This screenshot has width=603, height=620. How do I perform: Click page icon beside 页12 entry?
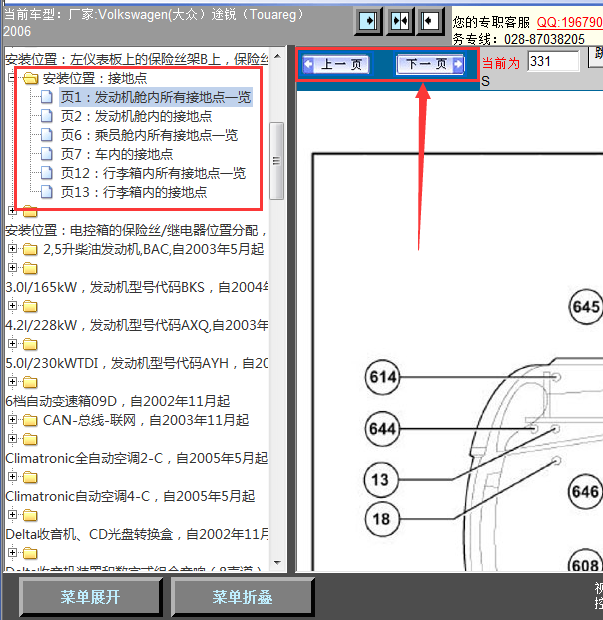pos(47,173)
